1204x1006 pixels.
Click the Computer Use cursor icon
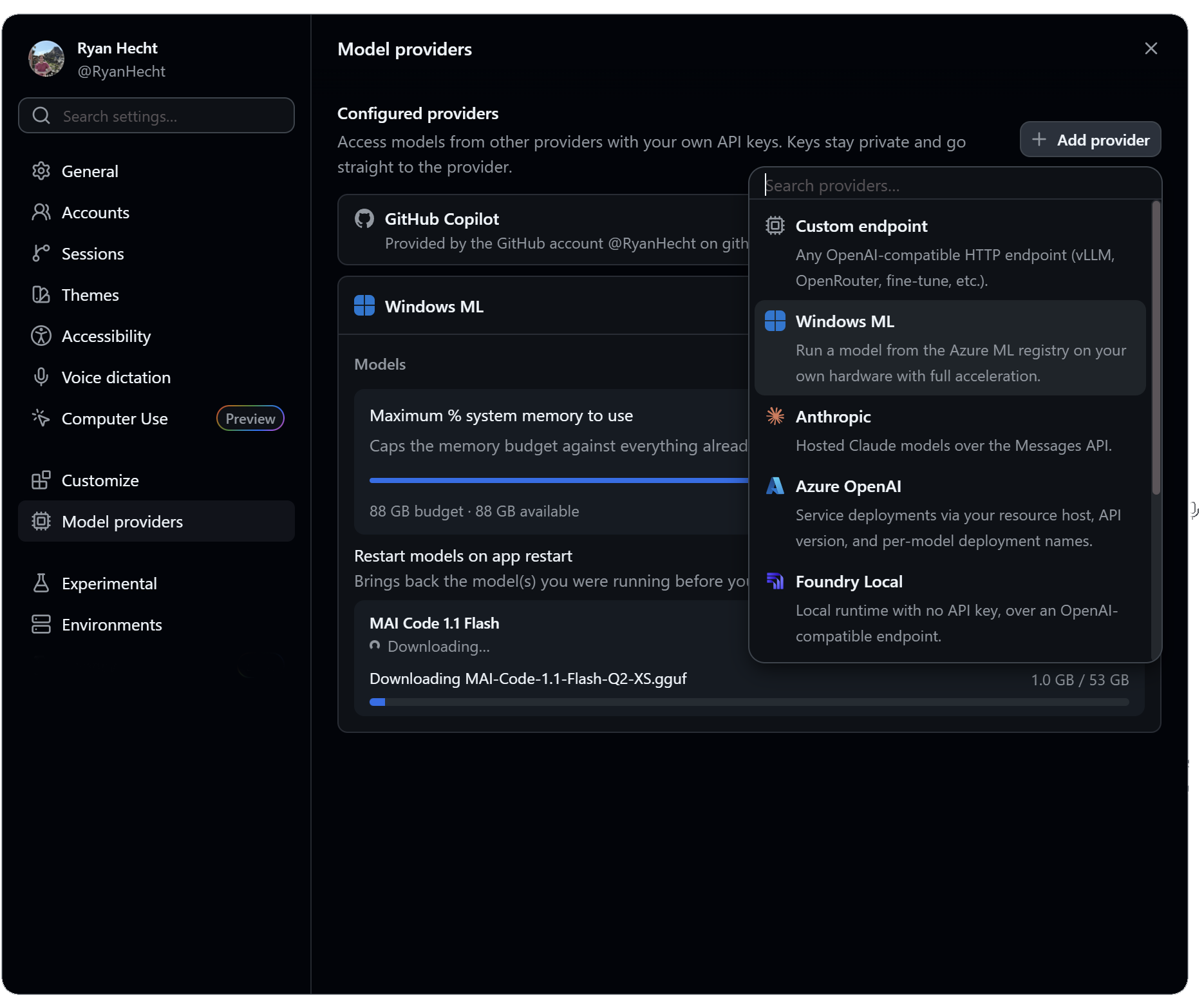pyautogui.click(x=41, y=418)
